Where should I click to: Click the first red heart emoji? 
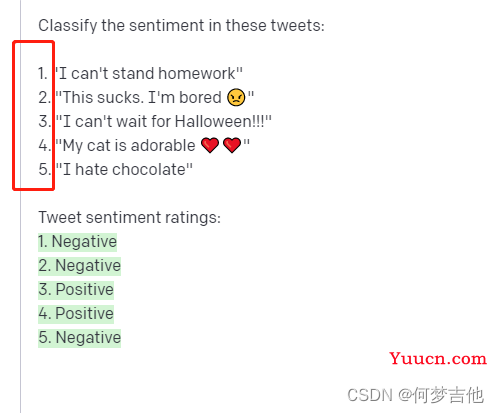pyautogui.click(x=210, y=146)
